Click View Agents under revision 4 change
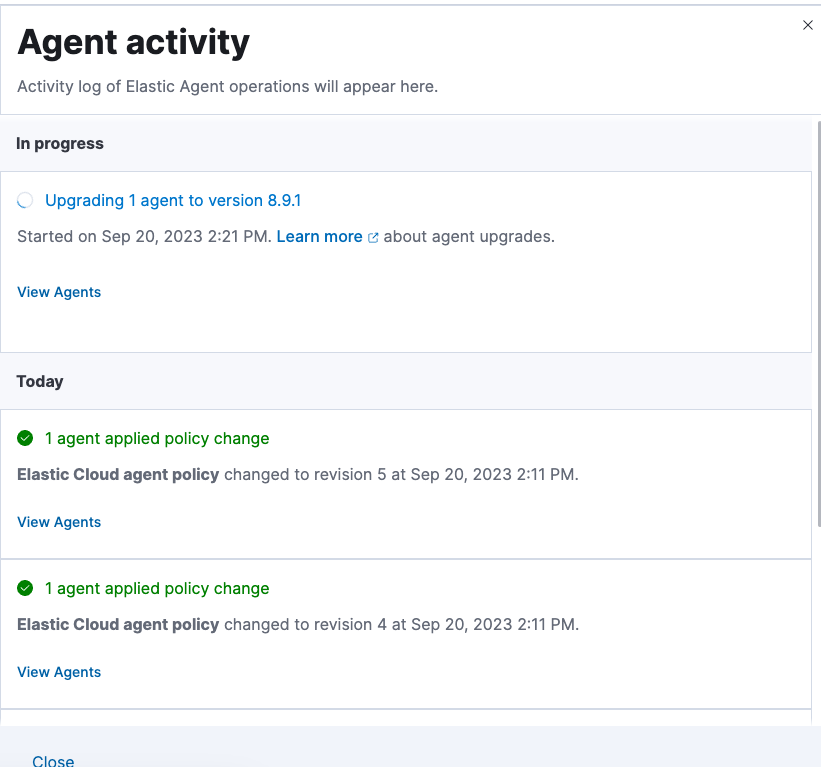 (58, 671)
